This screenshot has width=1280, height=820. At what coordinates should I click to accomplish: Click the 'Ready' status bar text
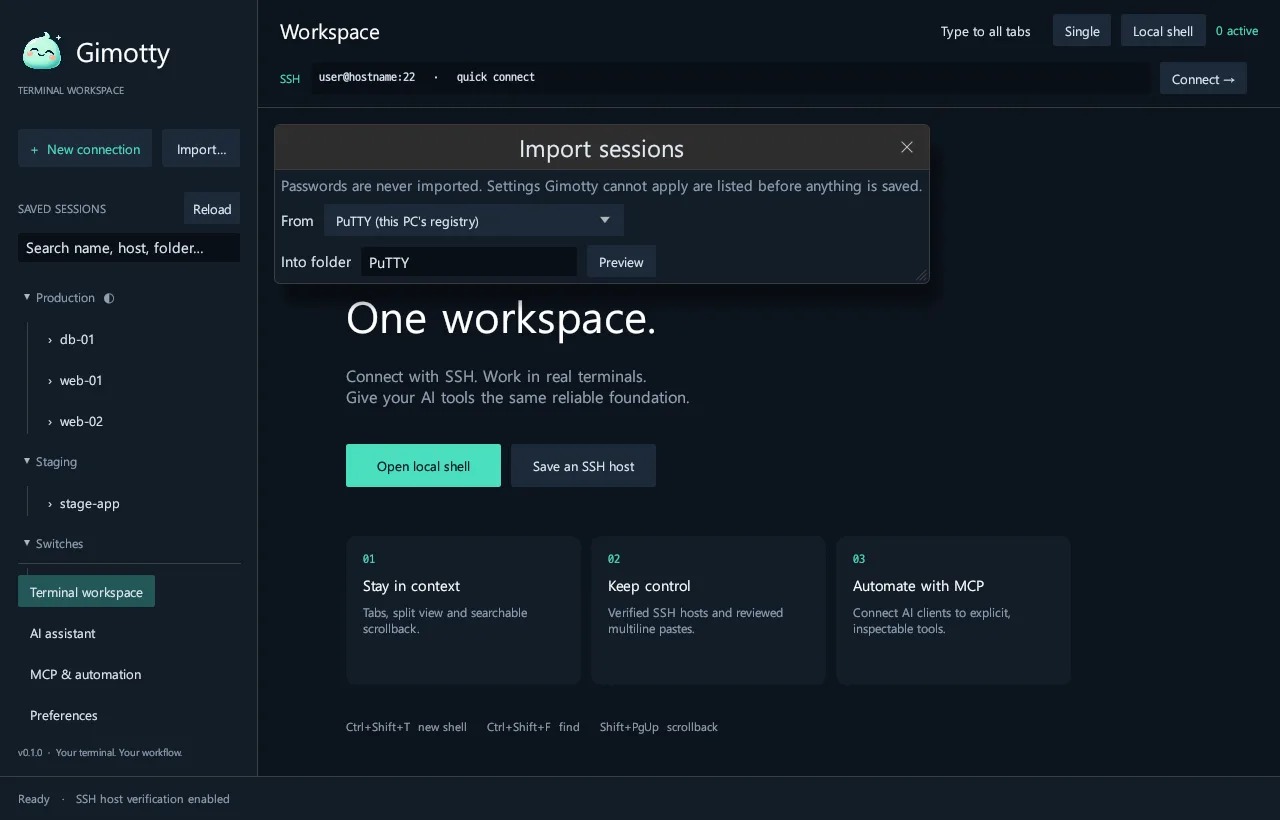point(34,798)
